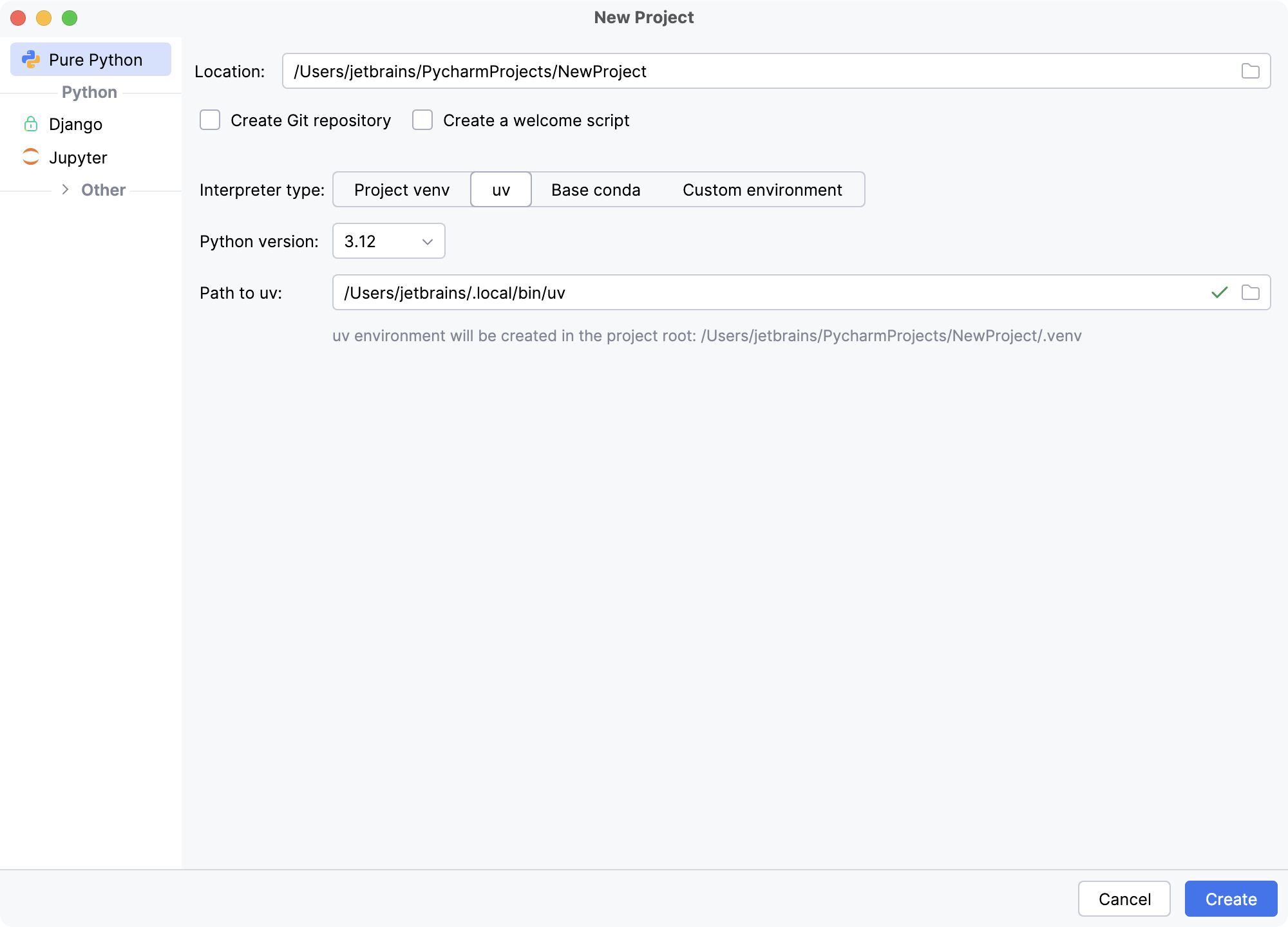This screenshot has height=927, width=1288.
Task: Select Project venv as interpreter type
Action: pyautogui.click(x=401, y=189)
